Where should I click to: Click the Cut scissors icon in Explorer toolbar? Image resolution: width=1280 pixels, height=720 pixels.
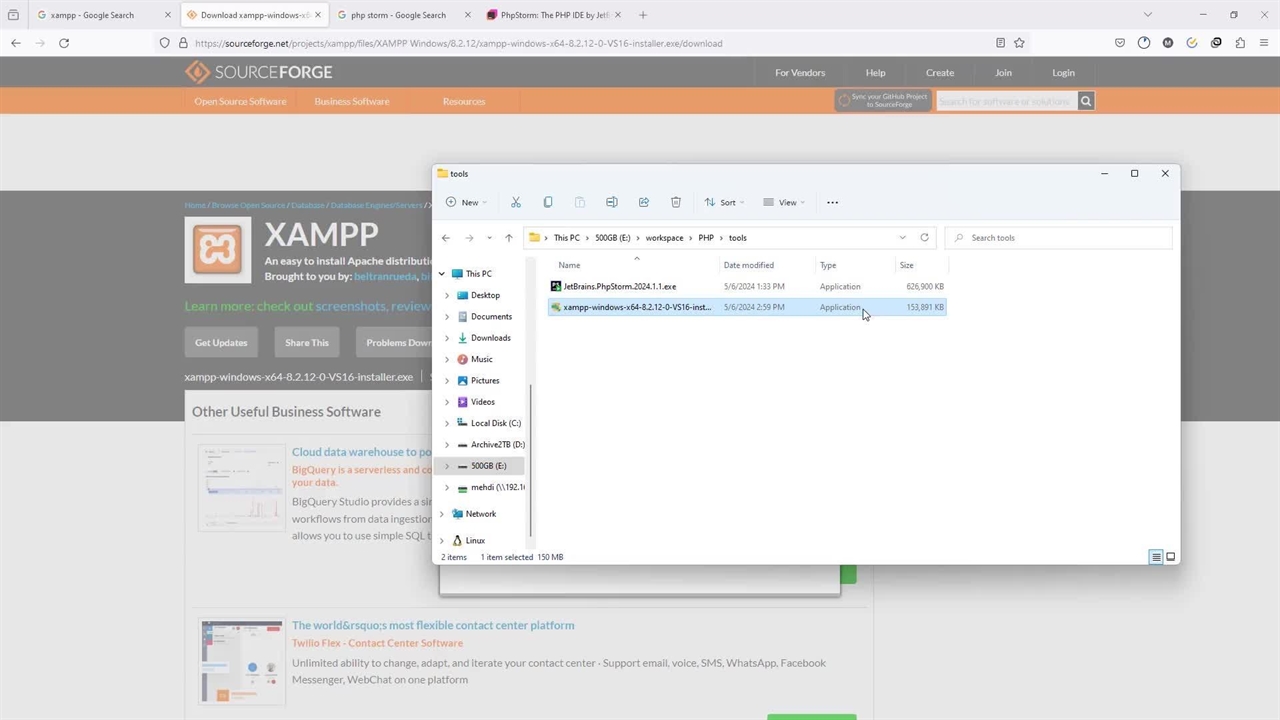click(516, 202)
